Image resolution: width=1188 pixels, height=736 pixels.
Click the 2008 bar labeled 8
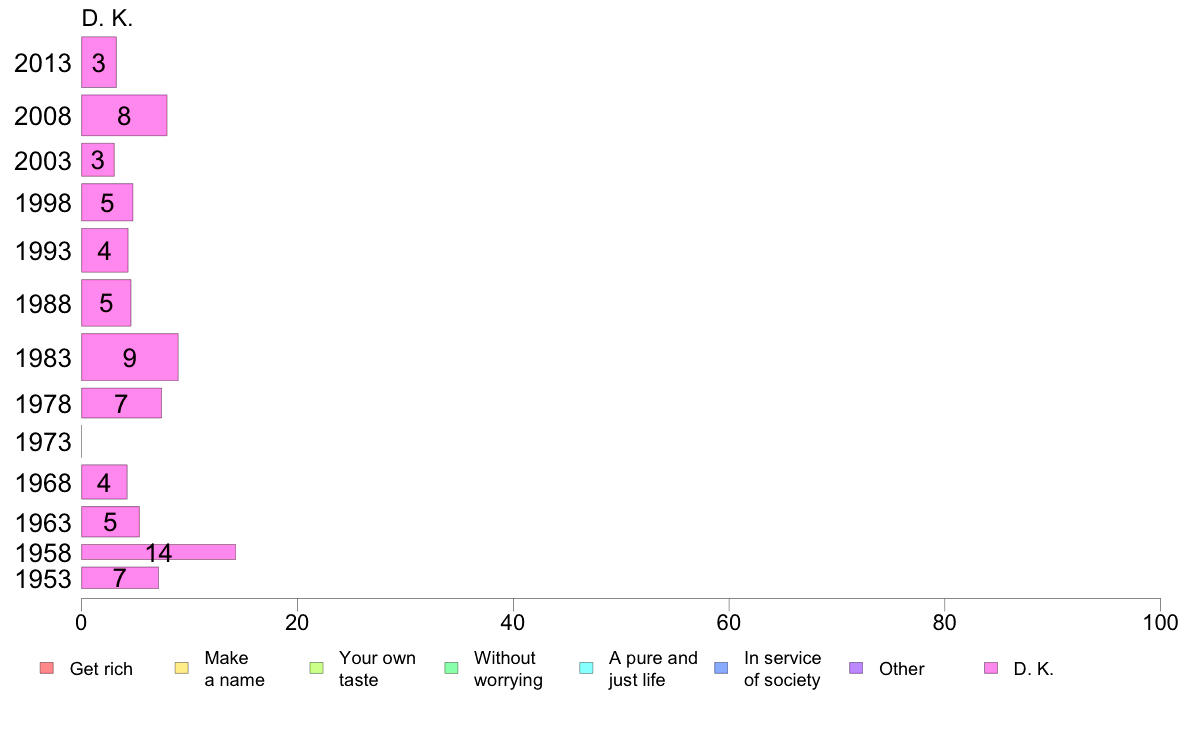(x=124, y=115)
